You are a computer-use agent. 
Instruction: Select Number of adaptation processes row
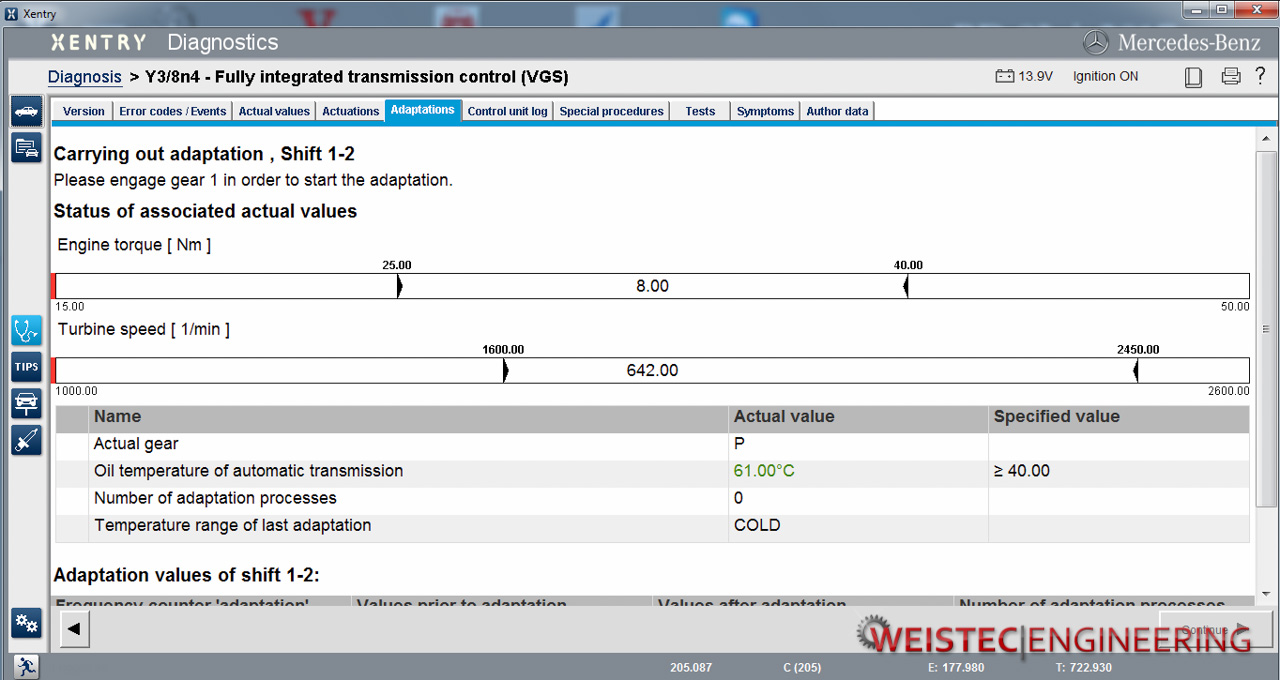click(x=652, y=498)
